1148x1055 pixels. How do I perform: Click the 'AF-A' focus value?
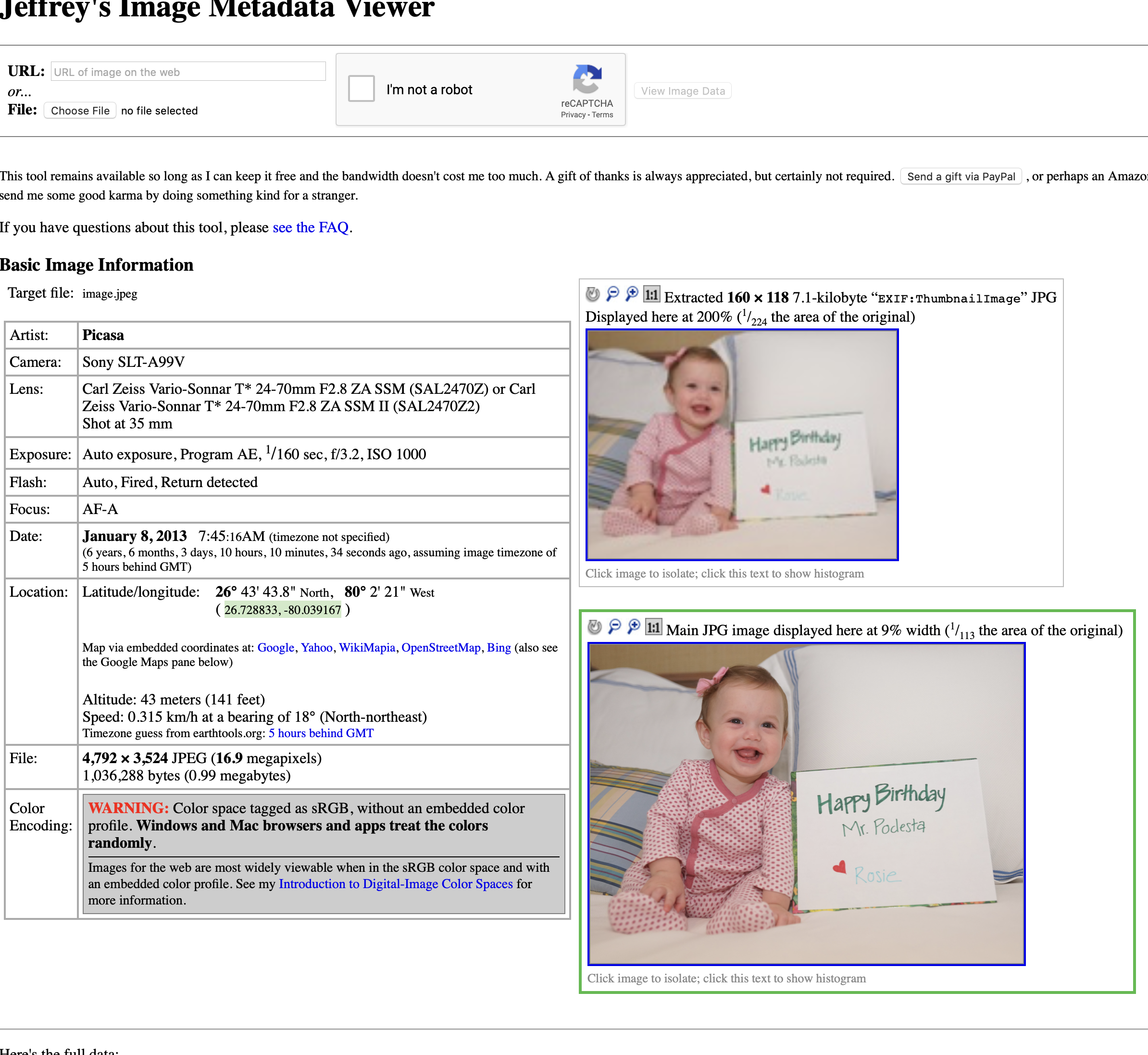[100, 509]
